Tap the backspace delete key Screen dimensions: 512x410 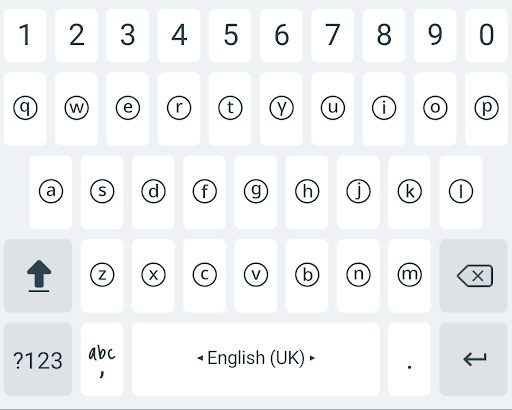pos(473,276)
